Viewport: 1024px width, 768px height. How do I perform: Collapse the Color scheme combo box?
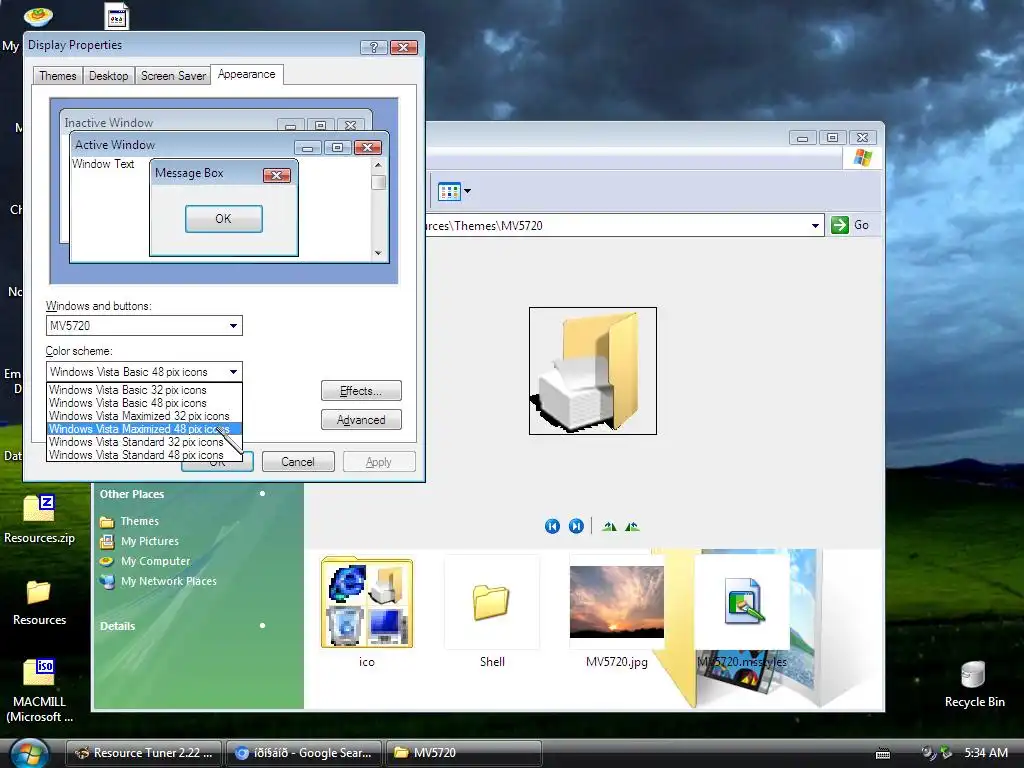(233, 372)
